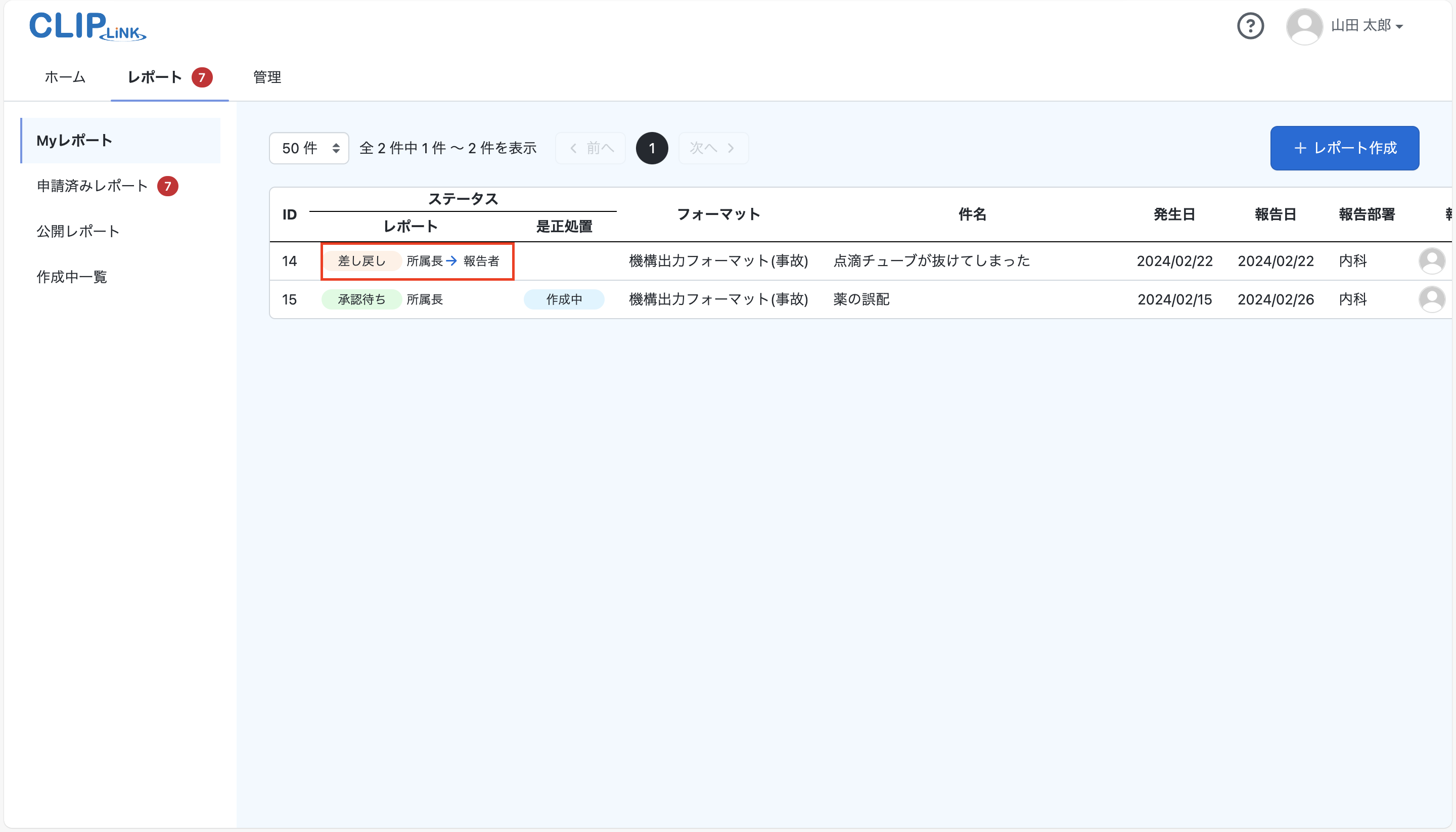Select the 差し戻し status badge on report 14
1456x832 pixels.
(361, 260)
